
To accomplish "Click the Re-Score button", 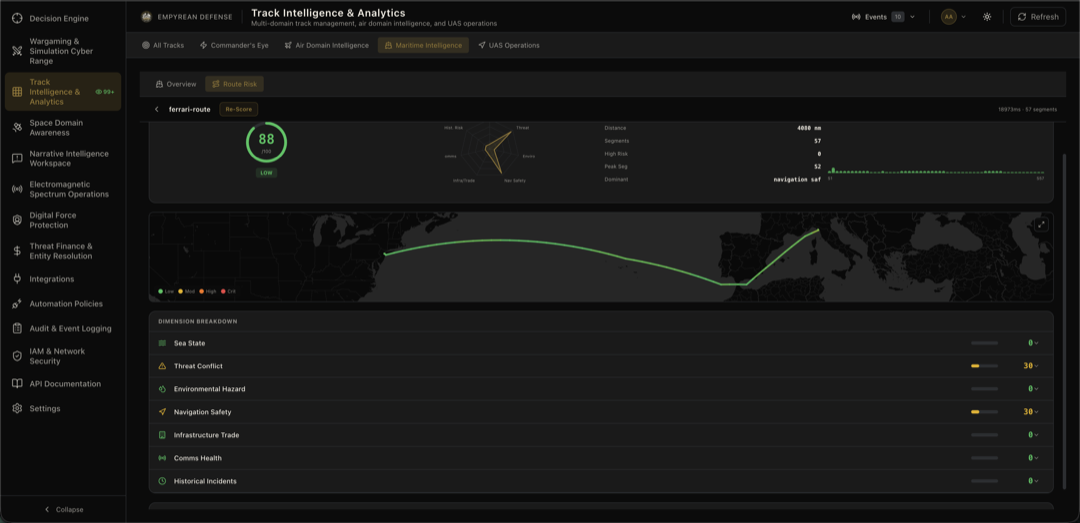I will coord(239,109).
